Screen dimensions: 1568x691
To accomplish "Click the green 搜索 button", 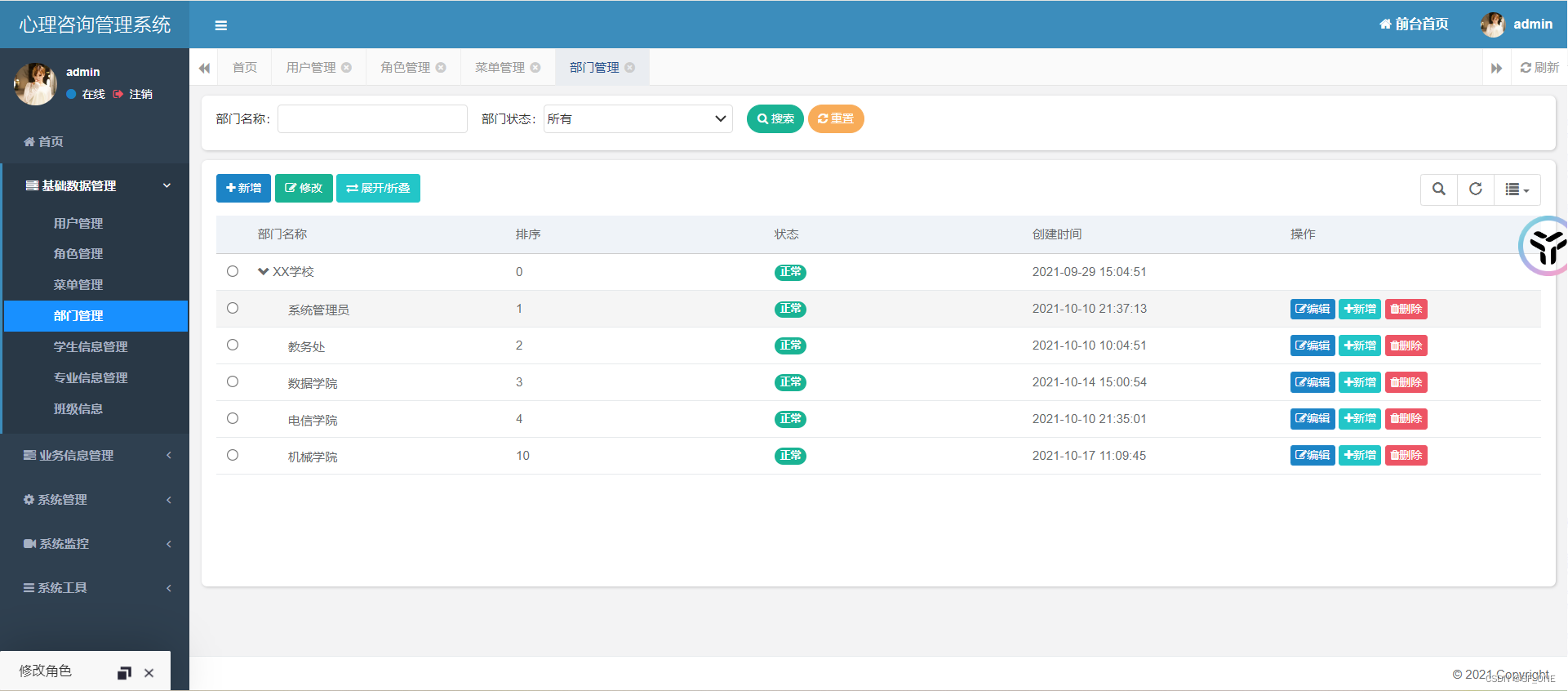I will (x=775, y=119).
